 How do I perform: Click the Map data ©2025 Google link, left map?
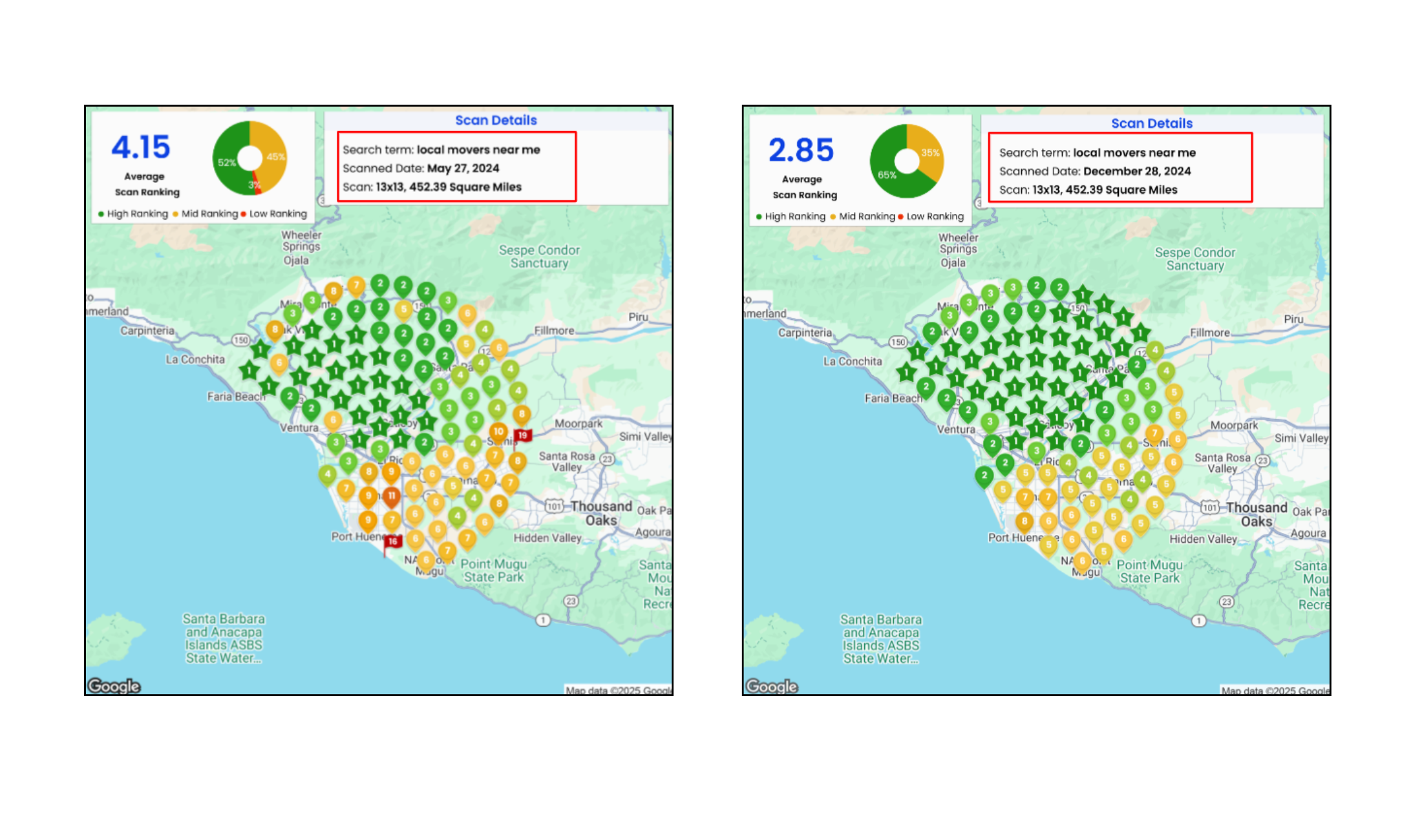(x=618, y=690)
